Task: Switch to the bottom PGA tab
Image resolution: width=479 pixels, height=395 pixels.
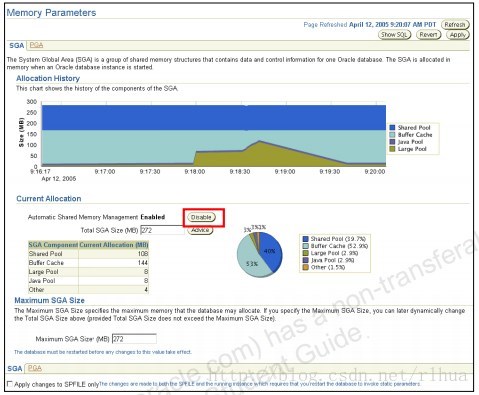Action: click(35, 368)
